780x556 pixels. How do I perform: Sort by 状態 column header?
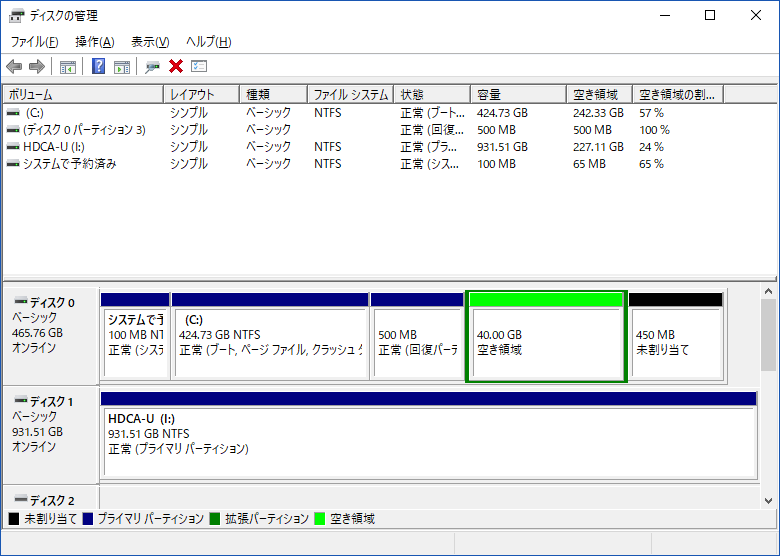click(x=432, y=94)
